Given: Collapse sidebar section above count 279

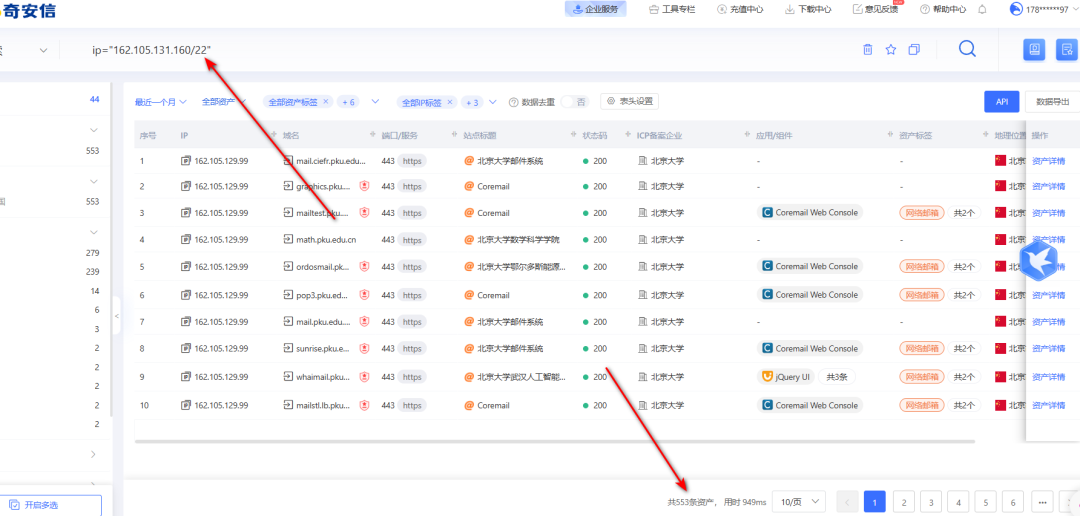Looking at the screenshot, I should click(x=94, y=232).
